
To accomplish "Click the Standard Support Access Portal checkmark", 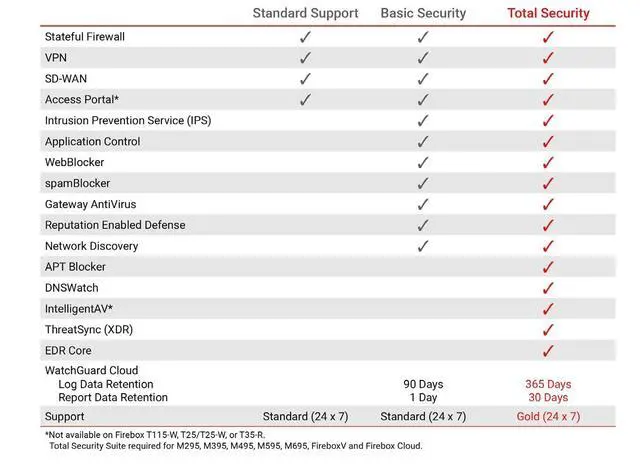I will (x=305, y=100).
